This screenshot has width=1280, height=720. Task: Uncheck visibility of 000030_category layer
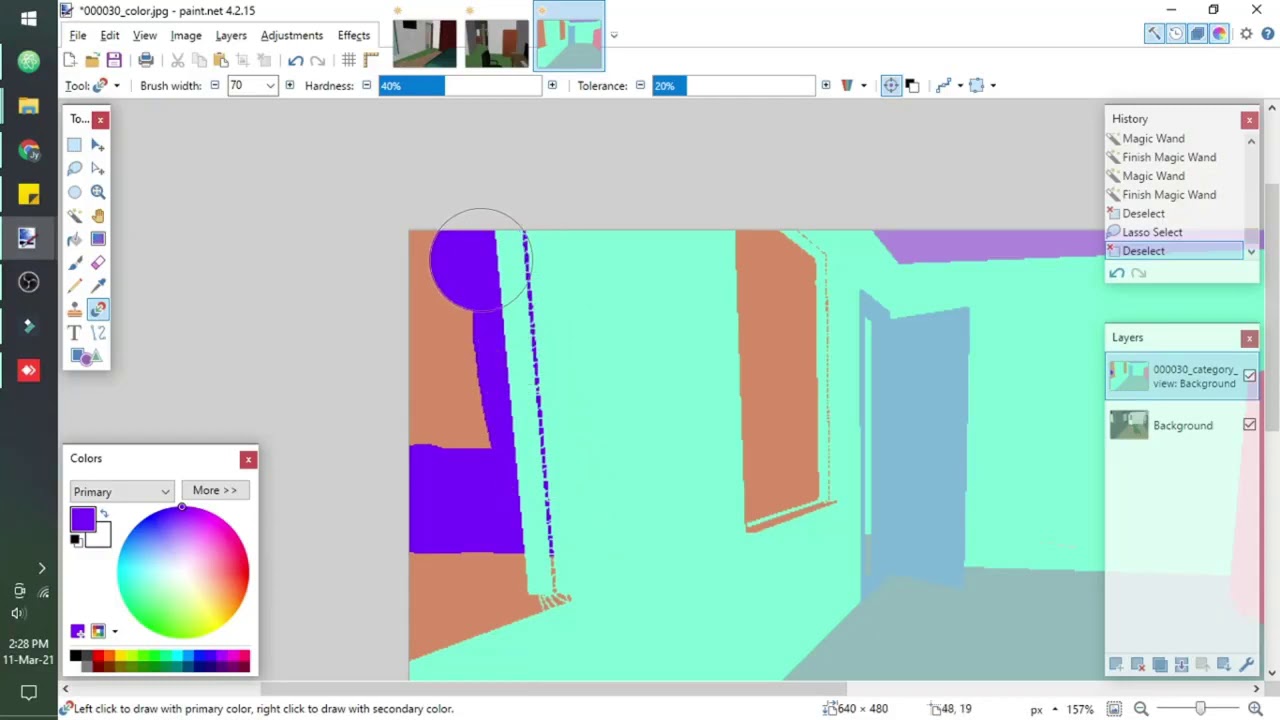pyautogui.click(x=1249, y=376)
